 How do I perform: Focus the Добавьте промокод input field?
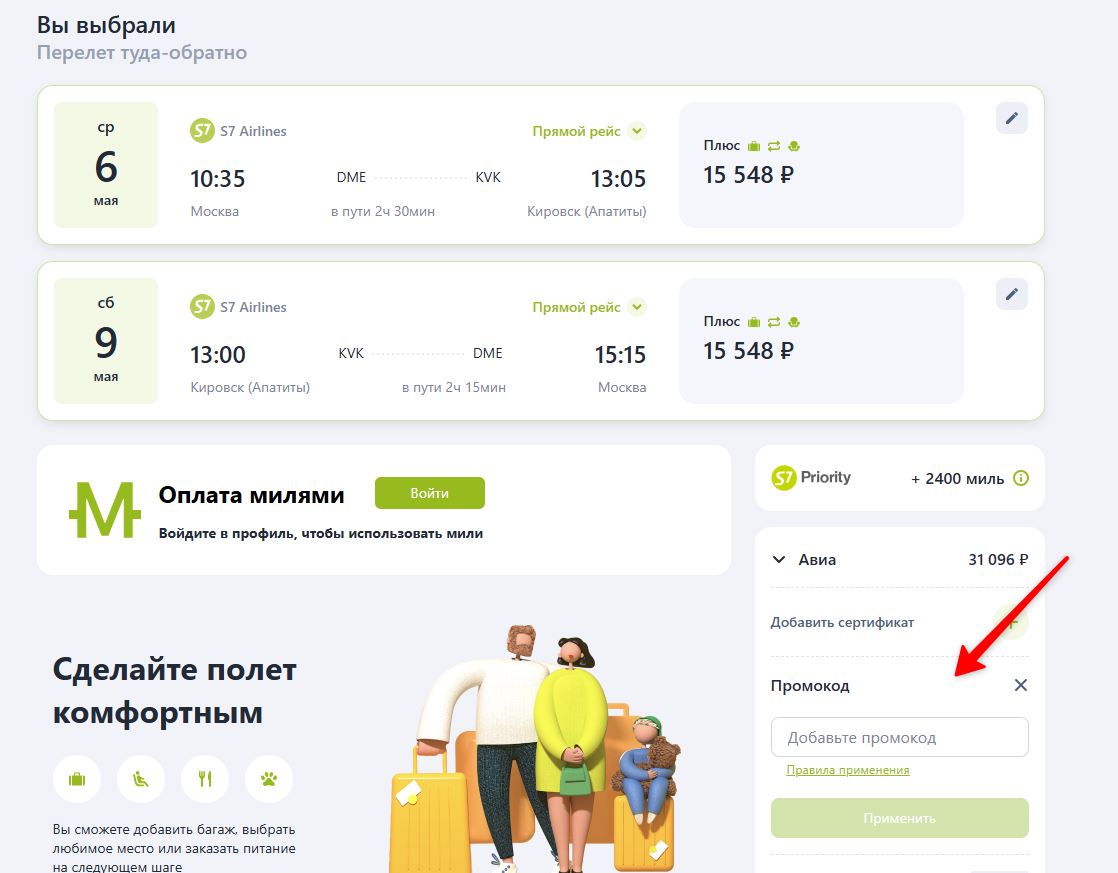click(899, 737)
